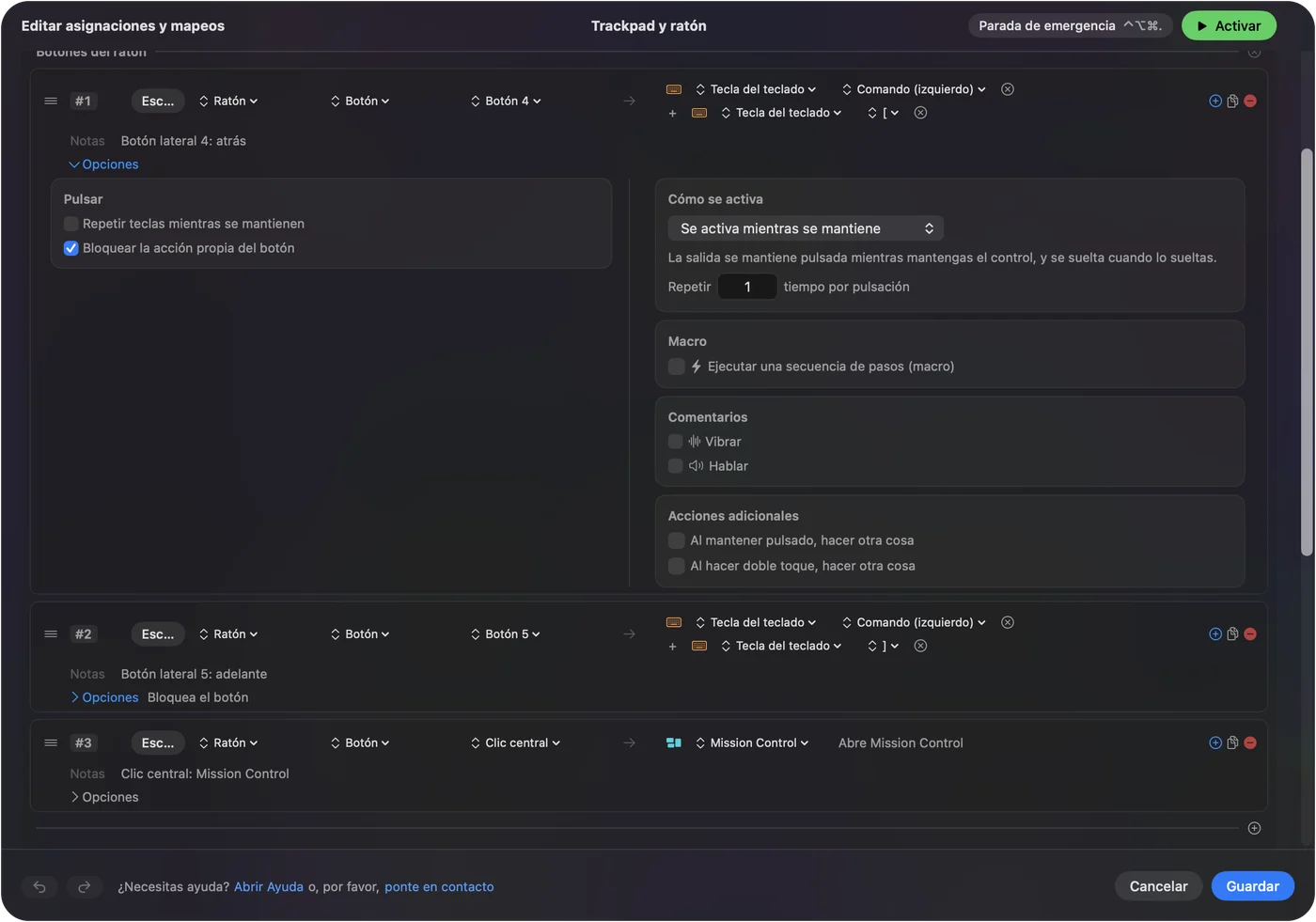The height and width of the screenshot is (922, 1316).
Task: Collapse the Opciones section of mapping #1
Action: 104,164
